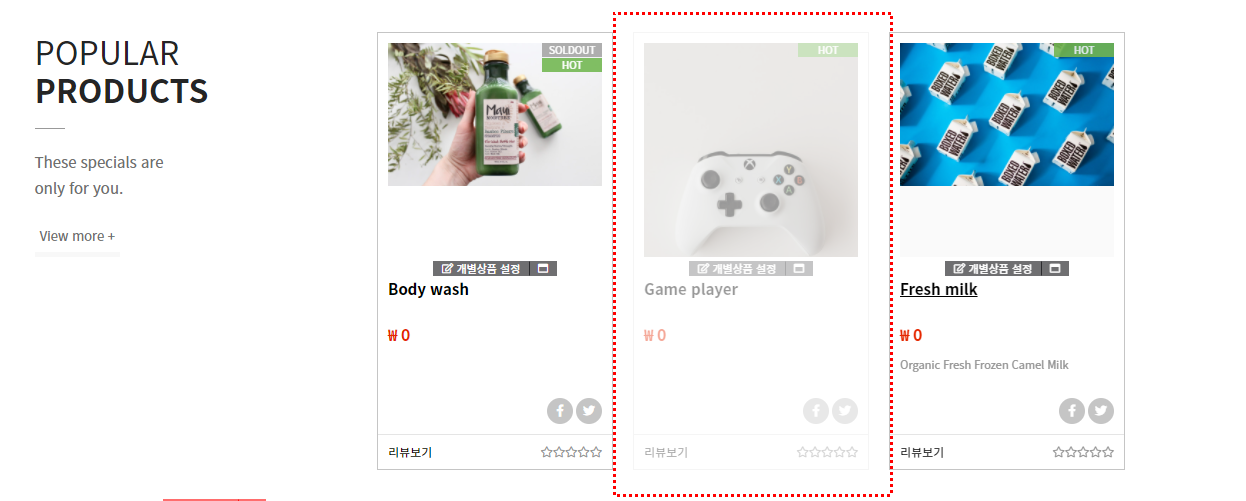Share Fresh milk on Facebook
This screenshot has height=501, width=1246.
(1072, 411)
